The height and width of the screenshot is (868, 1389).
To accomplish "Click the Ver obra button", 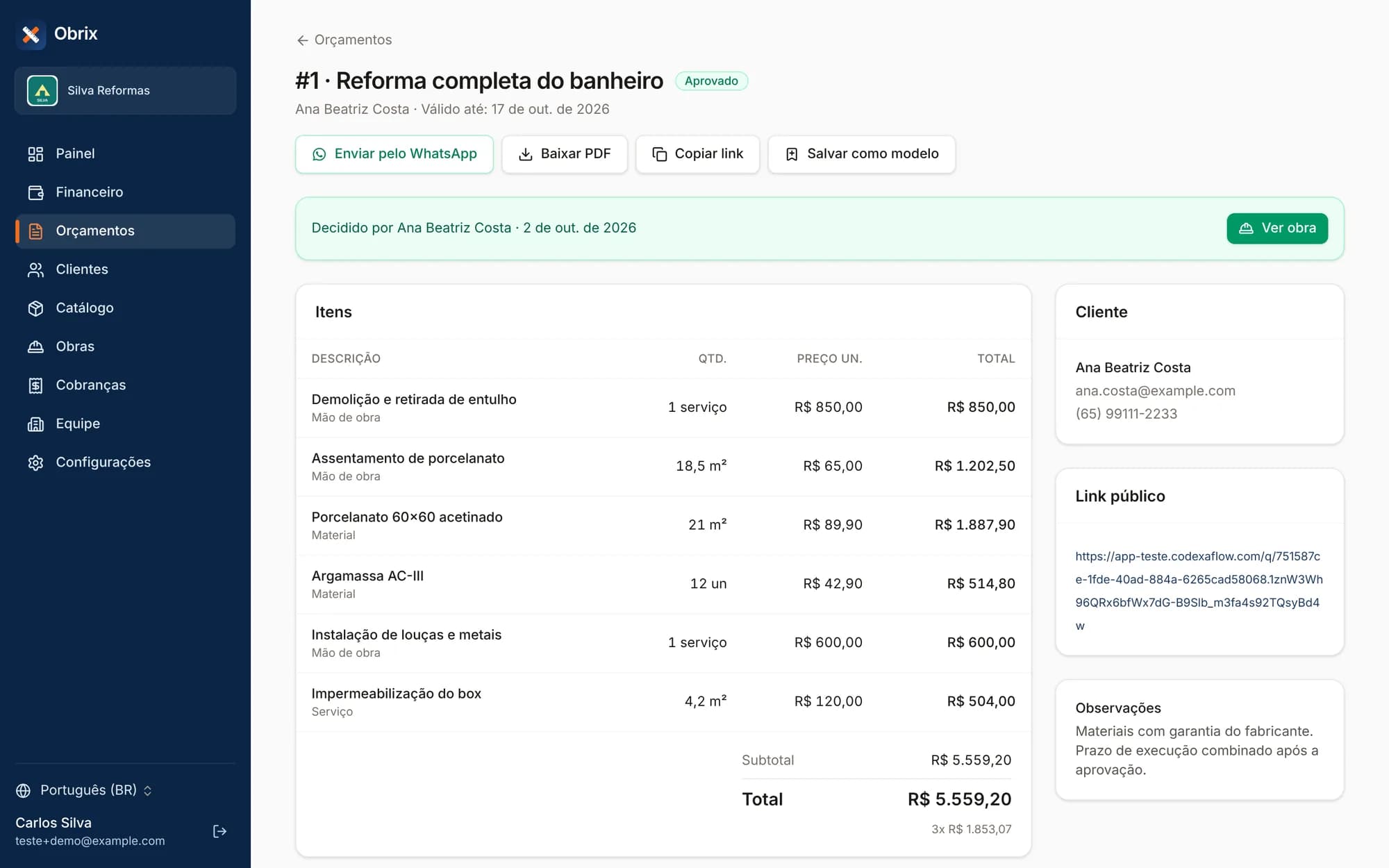I will 1277,228.
